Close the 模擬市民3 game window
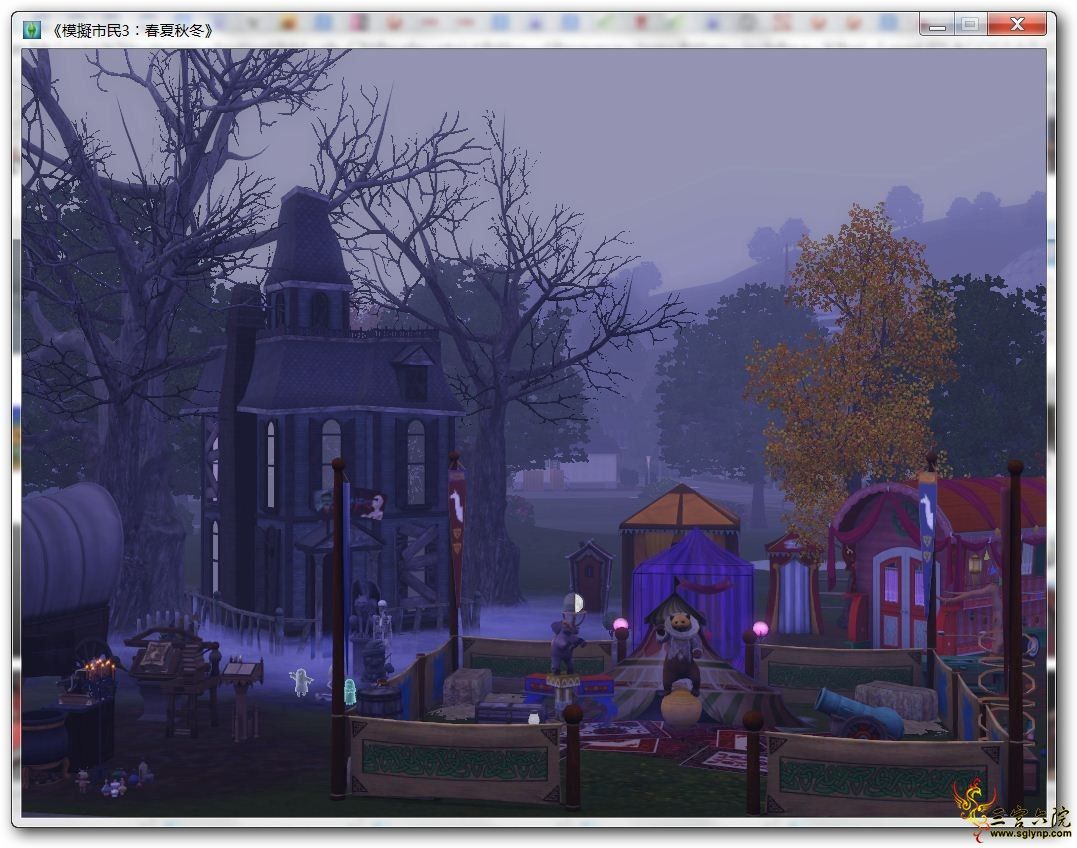Image resolution: width=1077 pixels, height=848 pixels. 1018,26
